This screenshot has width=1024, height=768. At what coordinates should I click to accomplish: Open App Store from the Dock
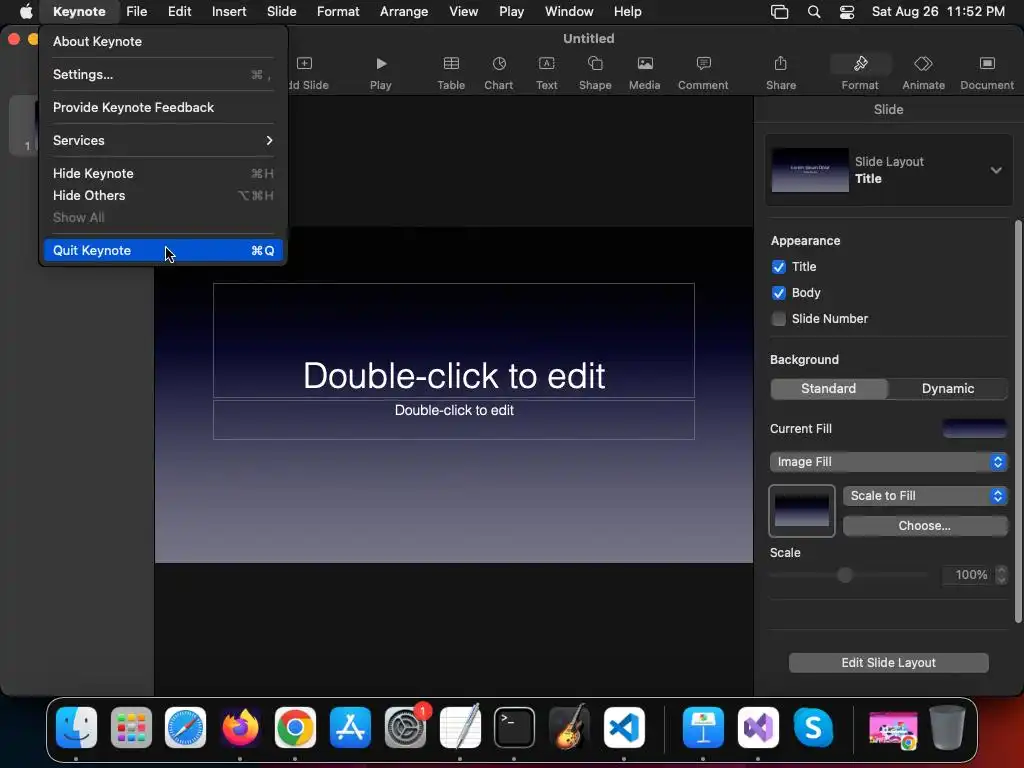[x=350, y=728]
